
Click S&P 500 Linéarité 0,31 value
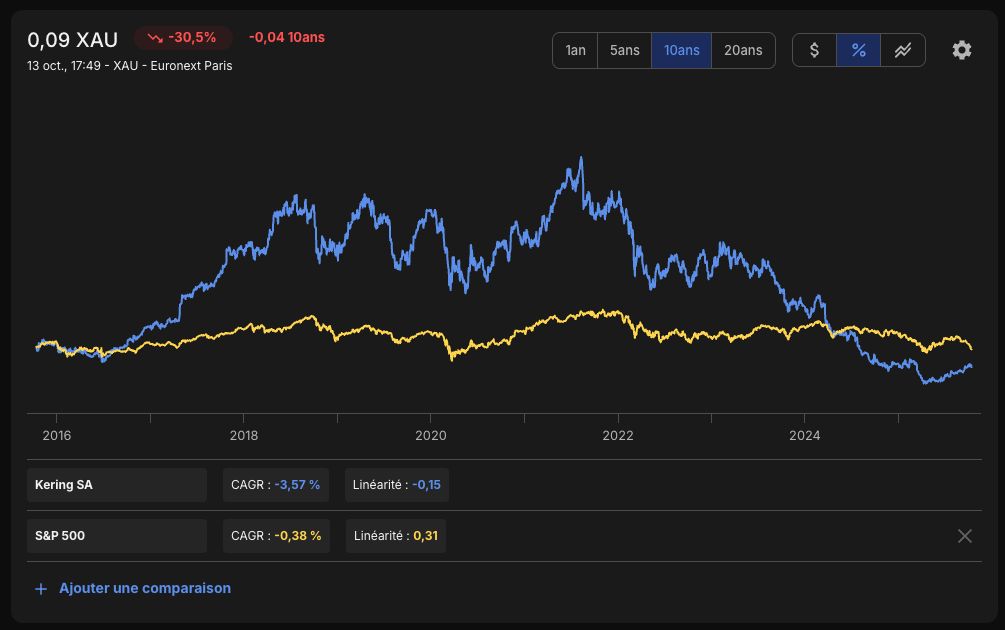tap(426, 536)
